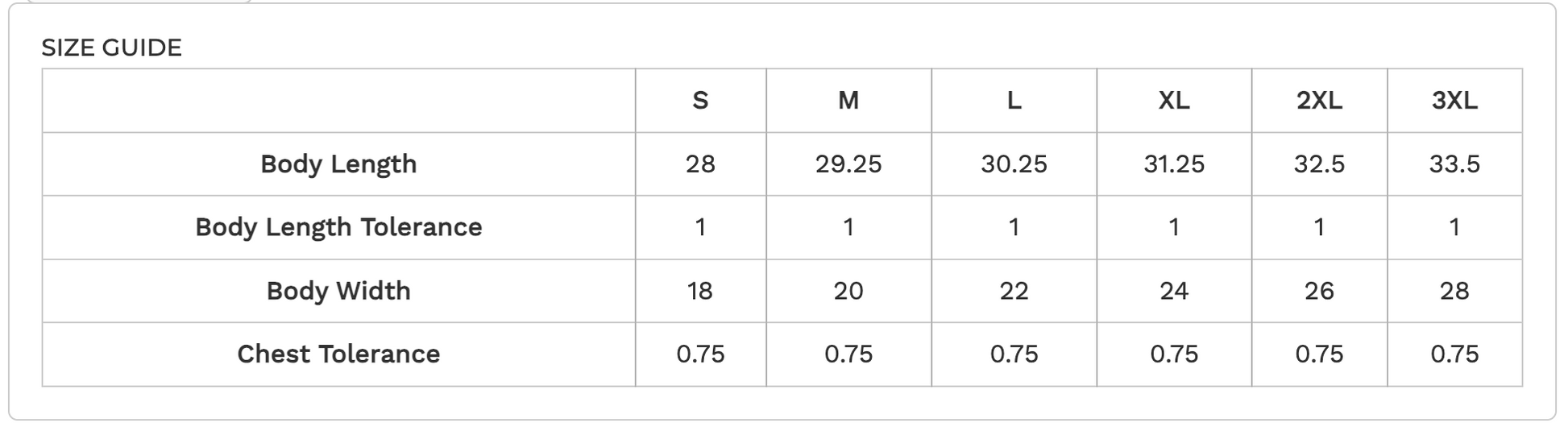Image resolution: width=1568 pixels, height=431 pixels.
Task: Click the 31.25 body length value
Action: tap(1173, 164)
